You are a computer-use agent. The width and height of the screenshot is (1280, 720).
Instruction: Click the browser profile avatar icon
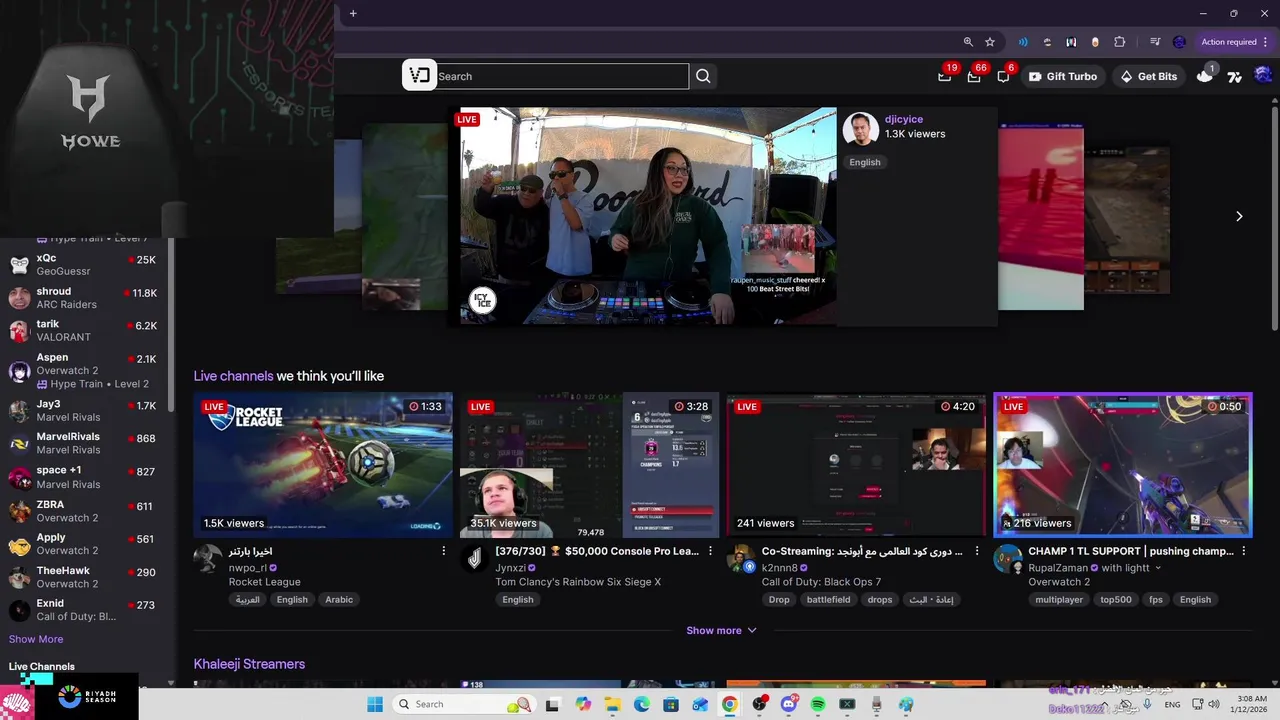point(1179,42)
